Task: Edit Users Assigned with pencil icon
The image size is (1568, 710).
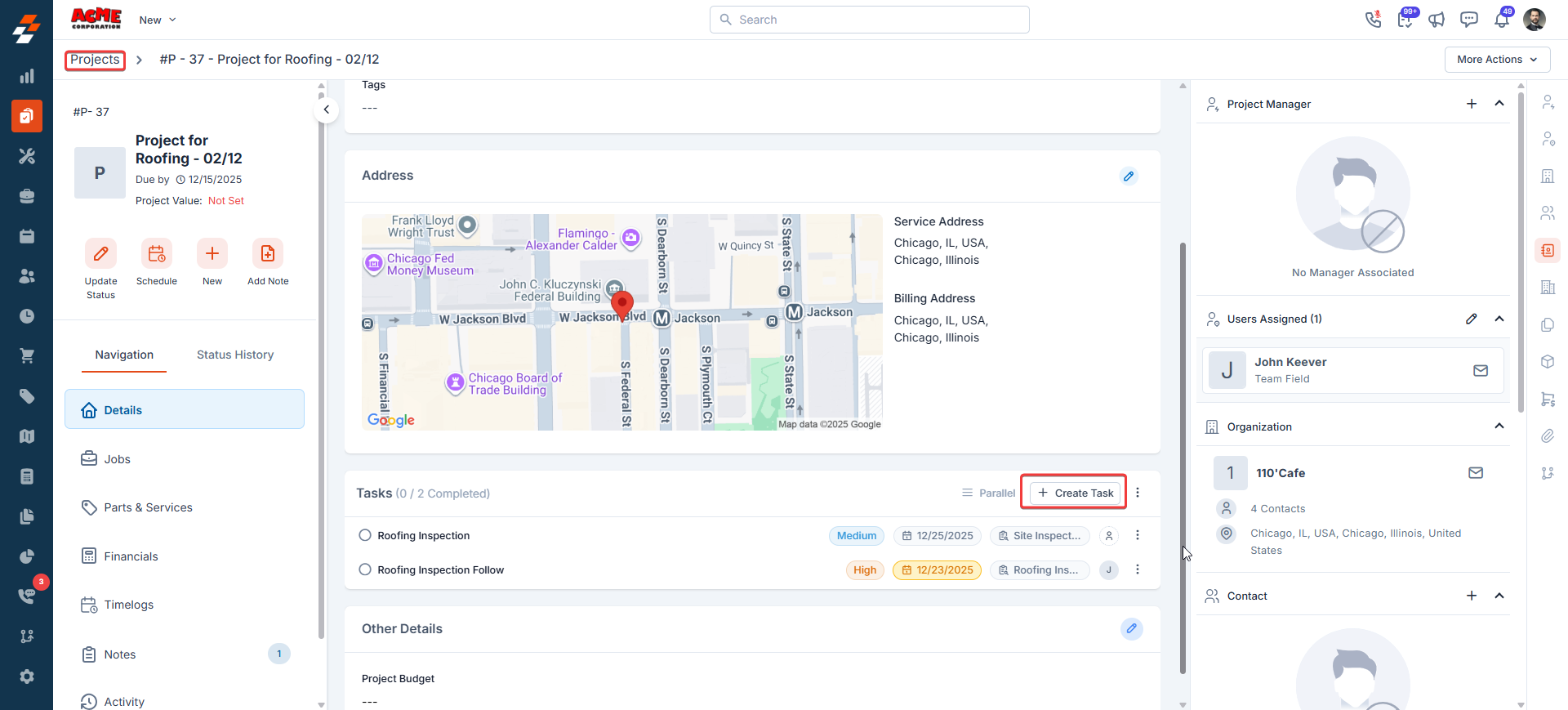Action: tap(1472, 319)
